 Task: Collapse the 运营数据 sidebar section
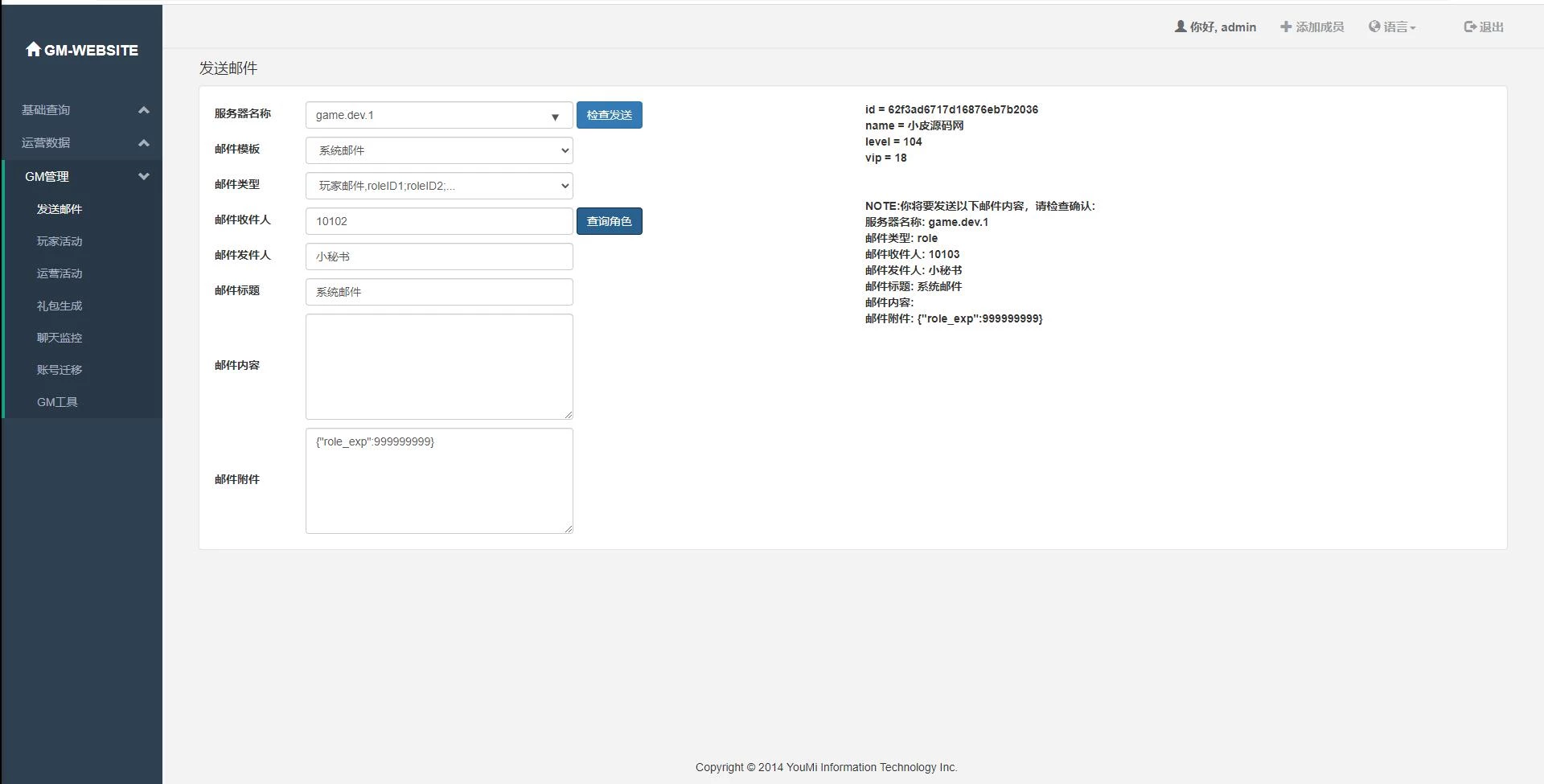click(x=143, y=143)
